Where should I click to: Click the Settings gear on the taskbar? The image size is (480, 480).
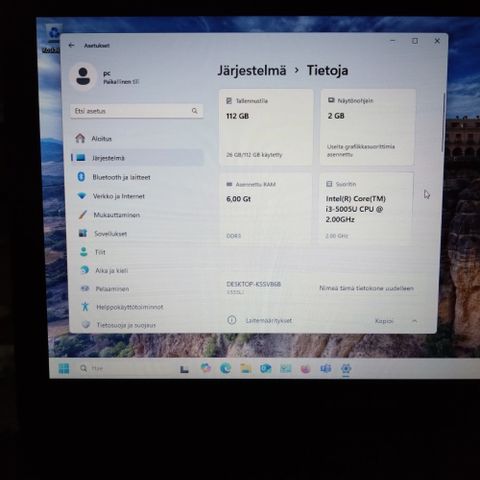pos(346,369)
